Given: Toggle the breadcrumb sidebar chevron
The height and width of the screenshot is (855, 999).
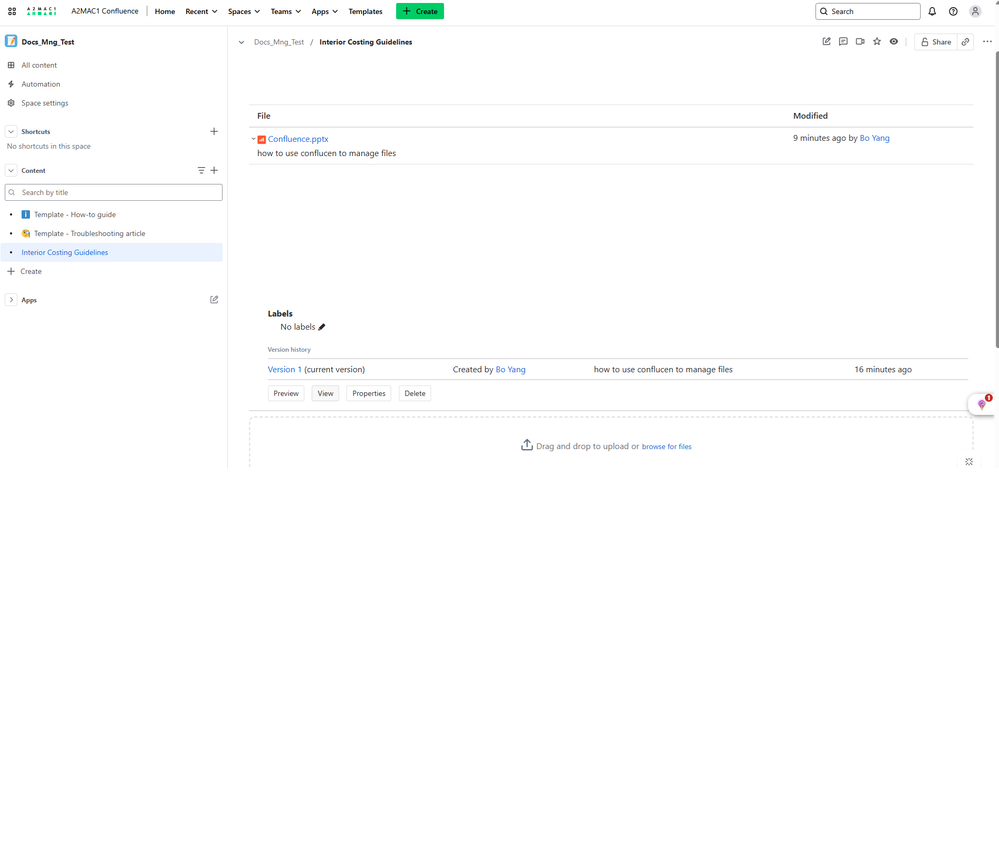Looking at the screenshot, I should coord(241,42).
